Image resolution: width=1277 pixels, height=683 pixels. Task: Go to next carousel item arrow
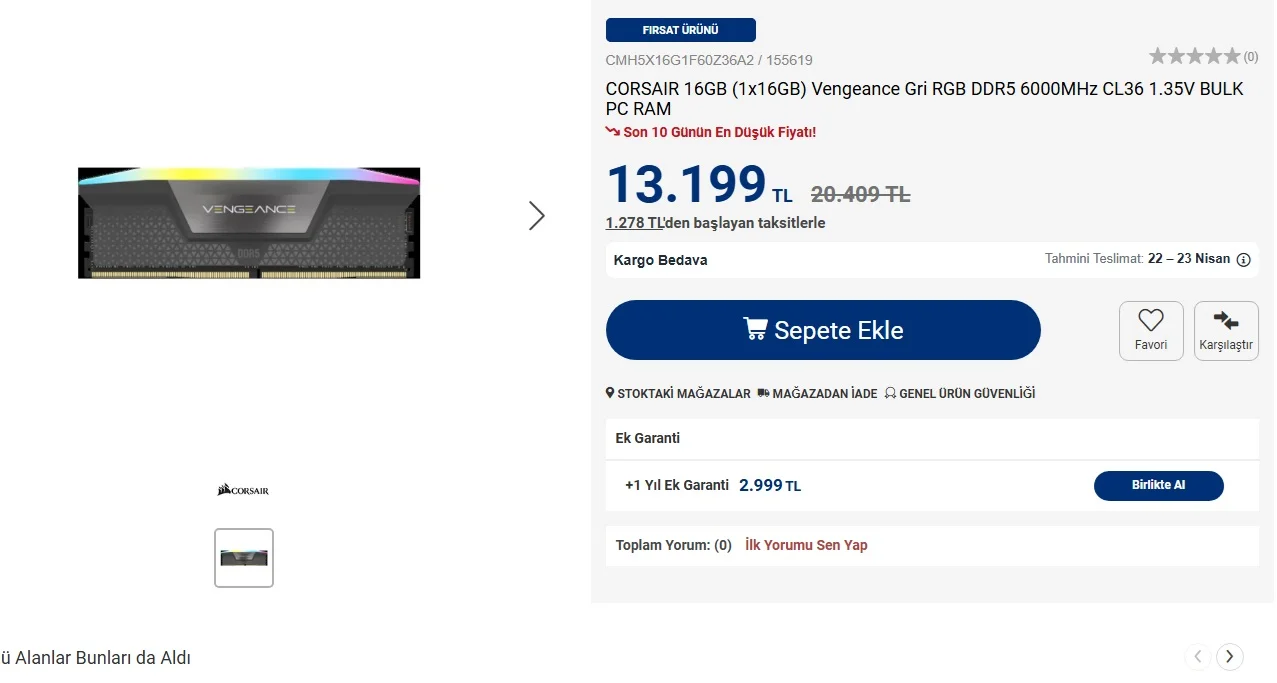click(x=1230, y=657)
